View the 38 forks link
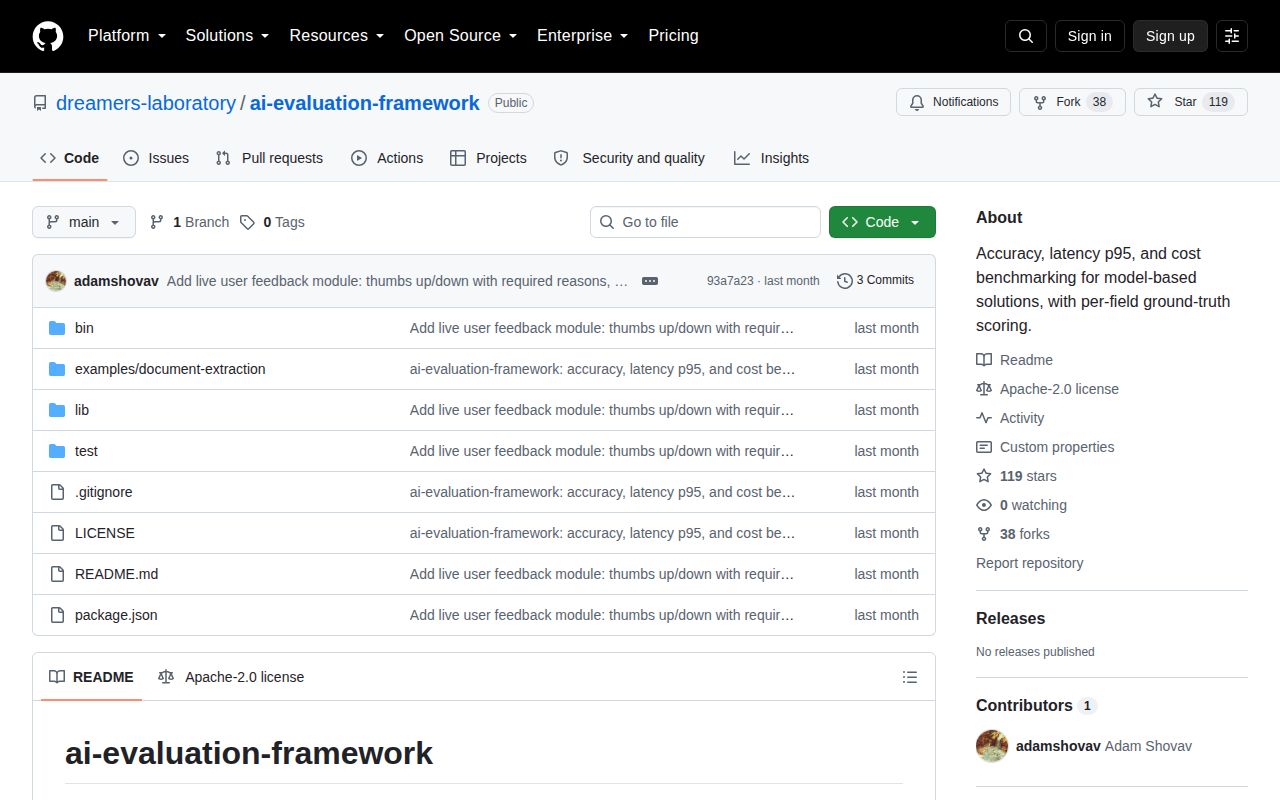Screen dimensions: 1280x800 point(1013,534)
